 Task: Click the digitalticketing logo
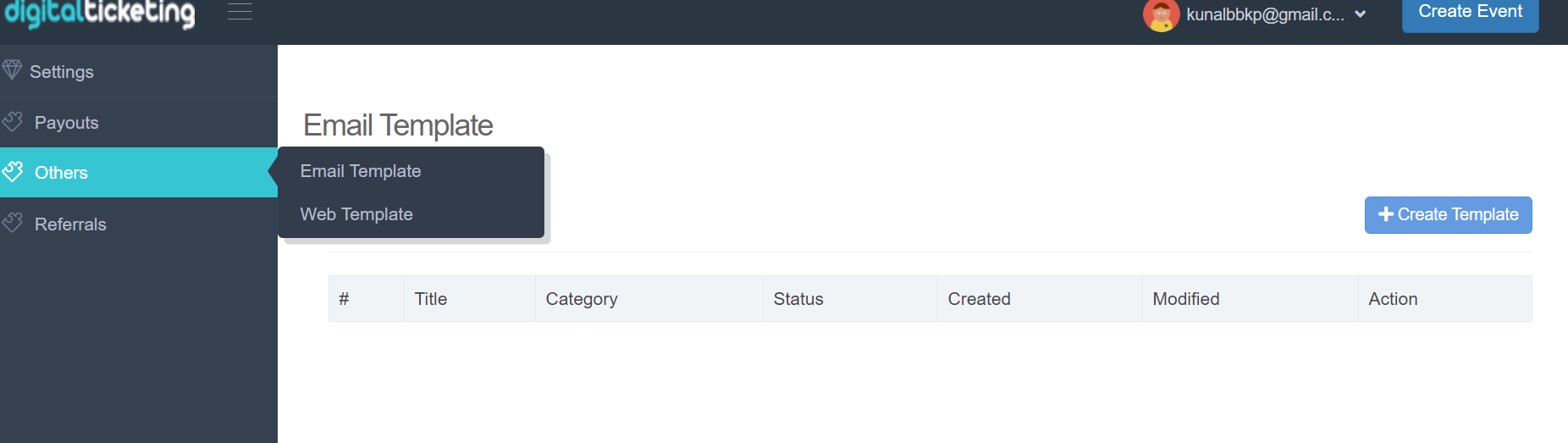[x=100, y=13]
